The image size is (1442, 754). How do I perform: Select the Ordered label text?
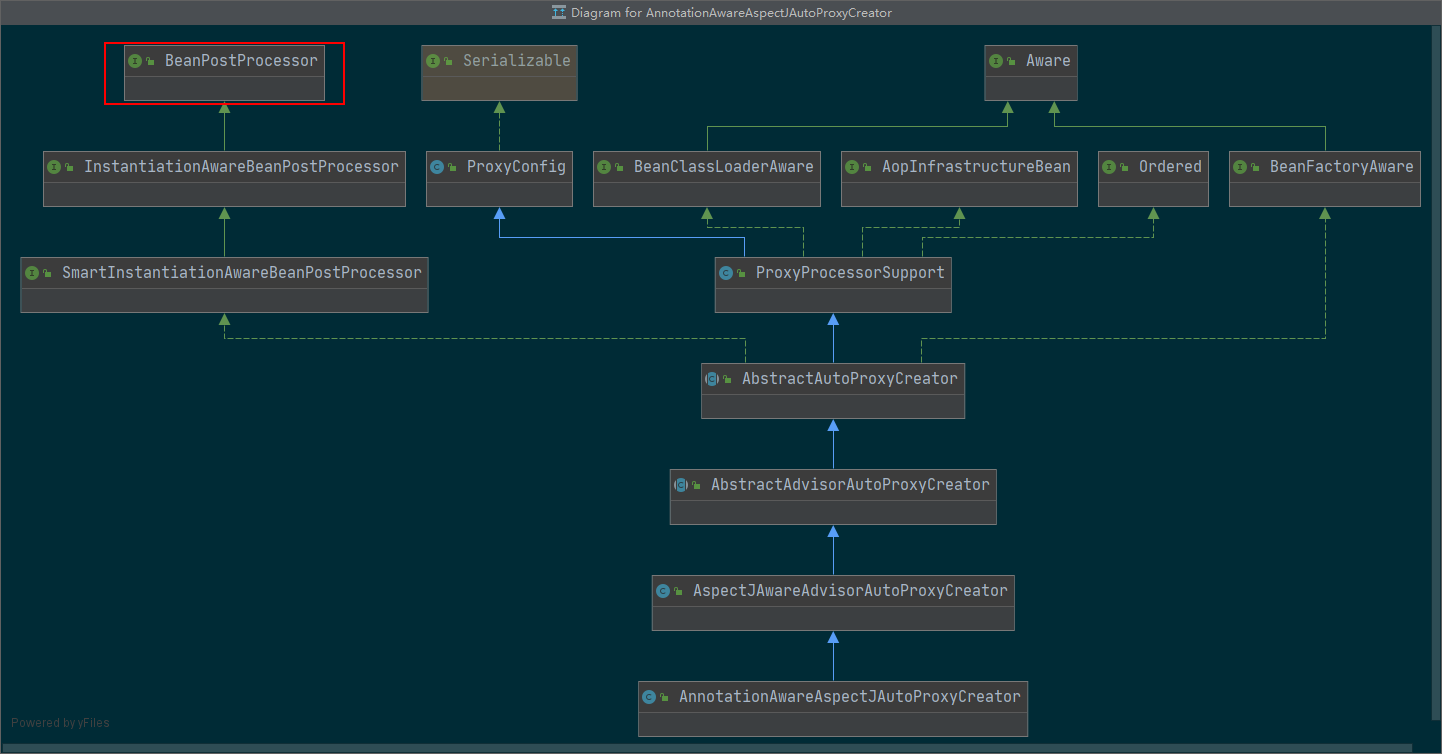1170,167
